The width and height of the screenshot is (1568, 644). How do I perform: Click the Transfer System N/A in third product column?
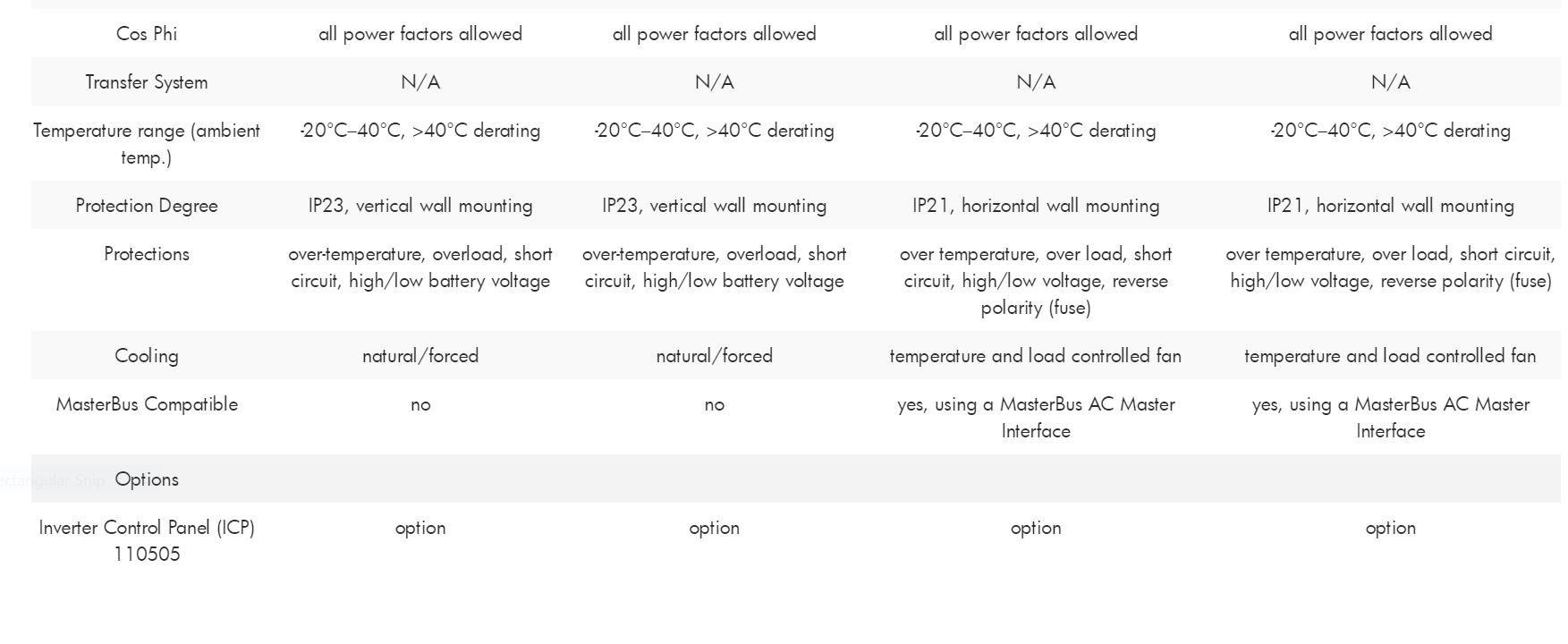click(x=1035, y=82)
